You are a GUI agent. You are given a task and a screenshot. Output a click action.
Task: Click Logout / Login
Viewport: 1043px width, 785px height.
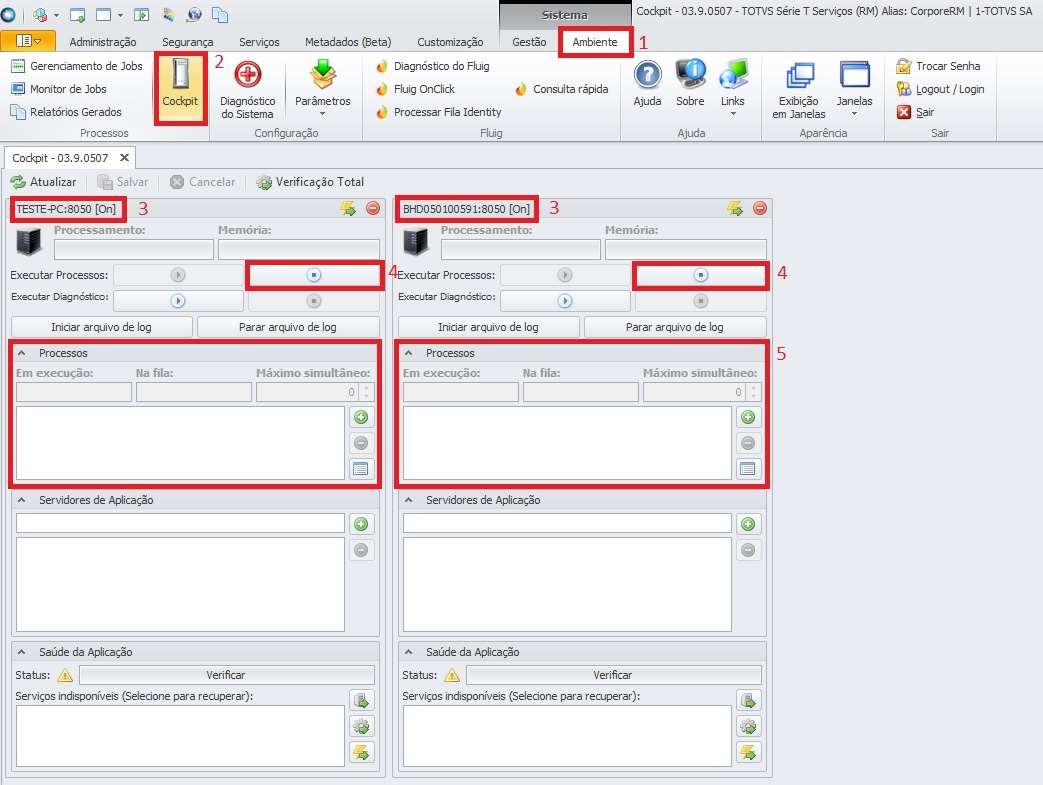(x=941, y=88)
